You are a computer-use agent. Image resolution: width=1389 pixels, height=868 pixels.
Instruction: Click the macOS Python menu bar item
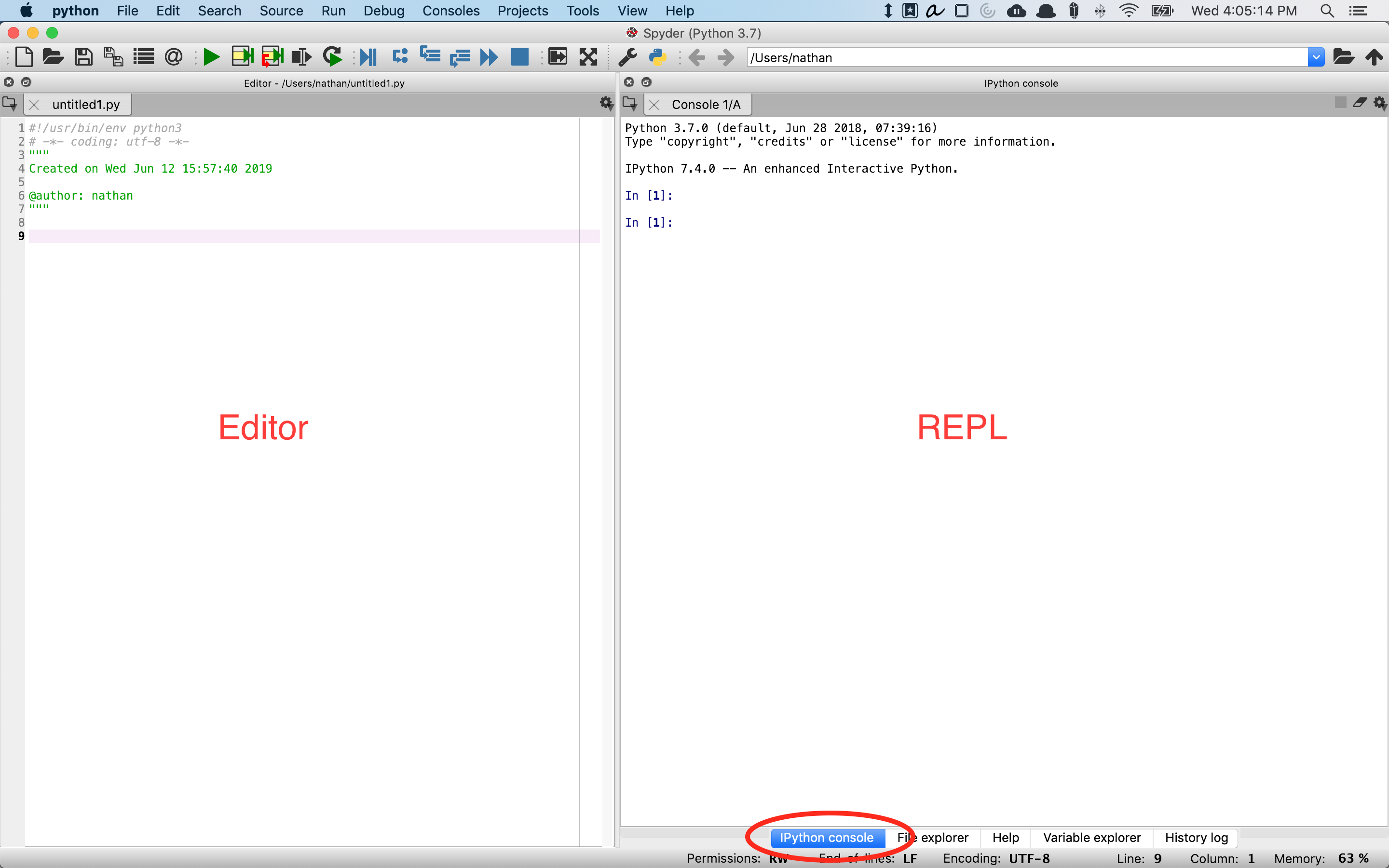pos(76,11)
